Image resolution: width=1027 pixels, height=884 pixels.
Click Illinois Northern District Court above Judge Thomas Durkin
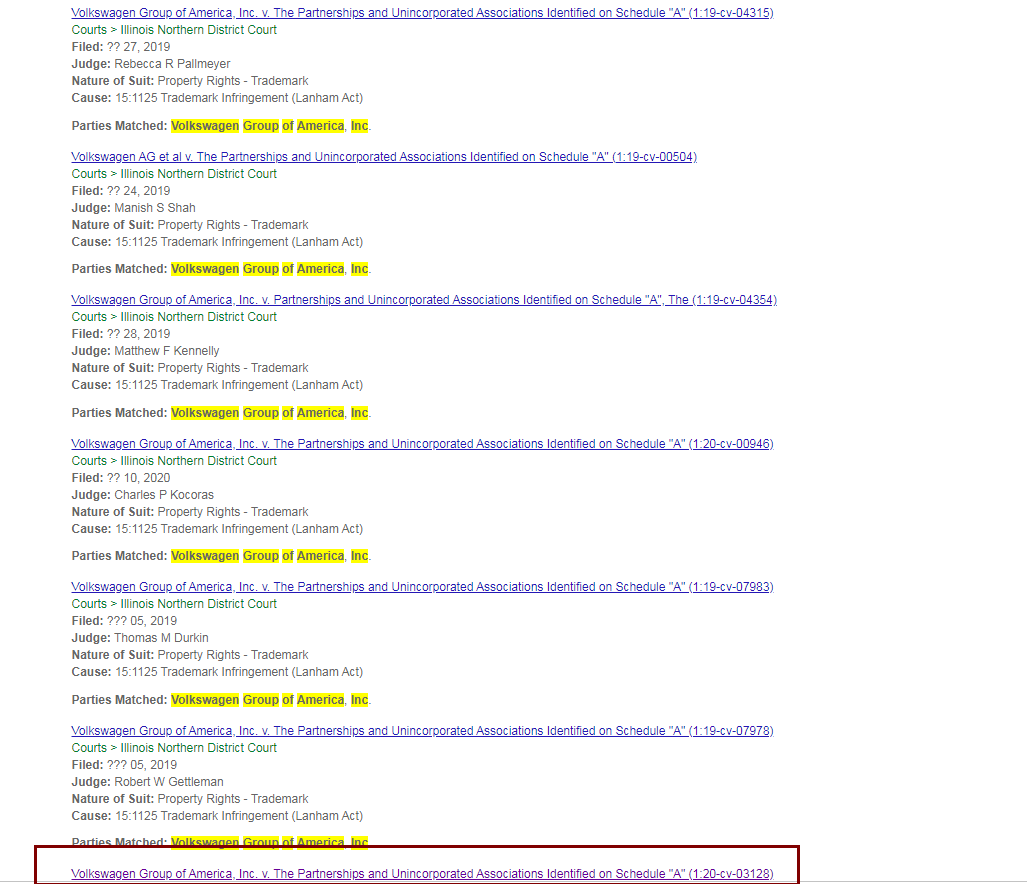pos(198,604)
